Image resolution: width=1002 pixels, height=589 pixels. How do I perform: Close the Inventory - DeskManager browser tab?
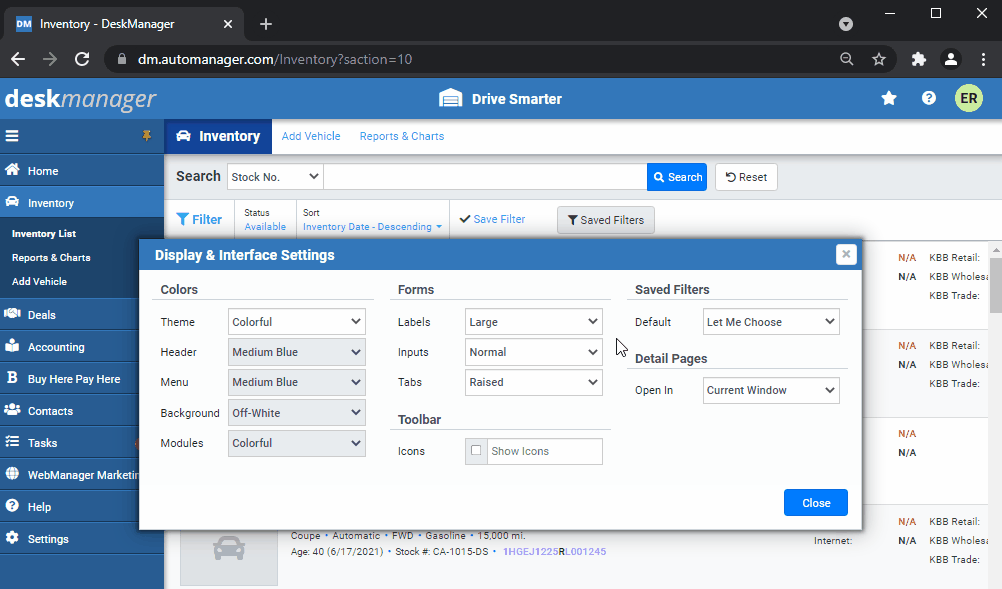click(x=228, y=24)
